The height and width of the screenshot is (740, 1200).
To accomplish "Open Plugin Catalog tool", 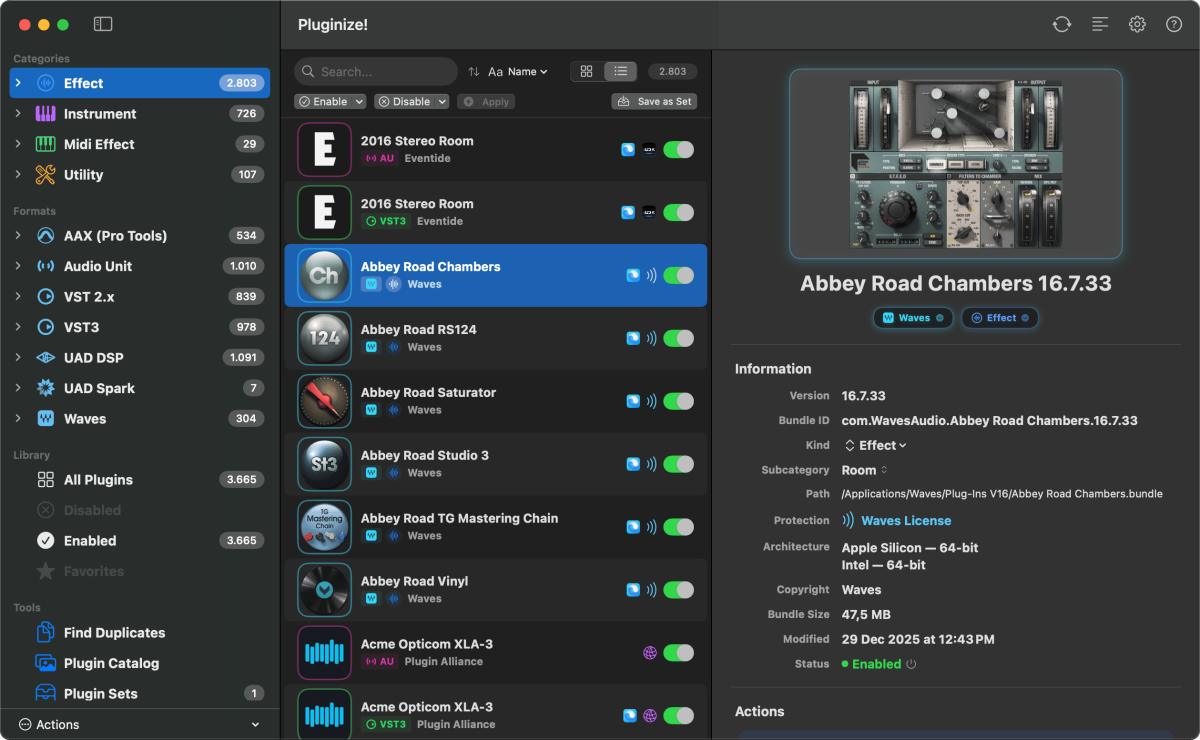I will (111, 663).
